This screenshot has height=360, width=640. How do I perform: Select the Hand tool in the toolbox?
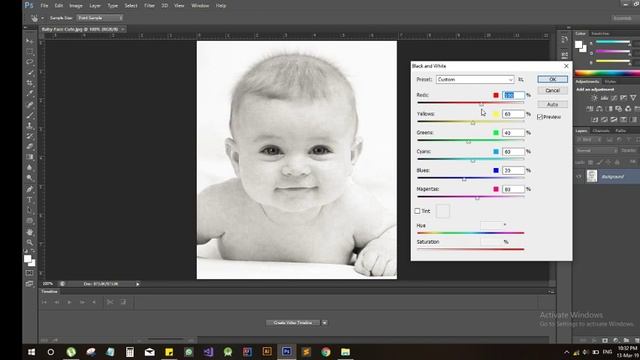click(29, 232)
